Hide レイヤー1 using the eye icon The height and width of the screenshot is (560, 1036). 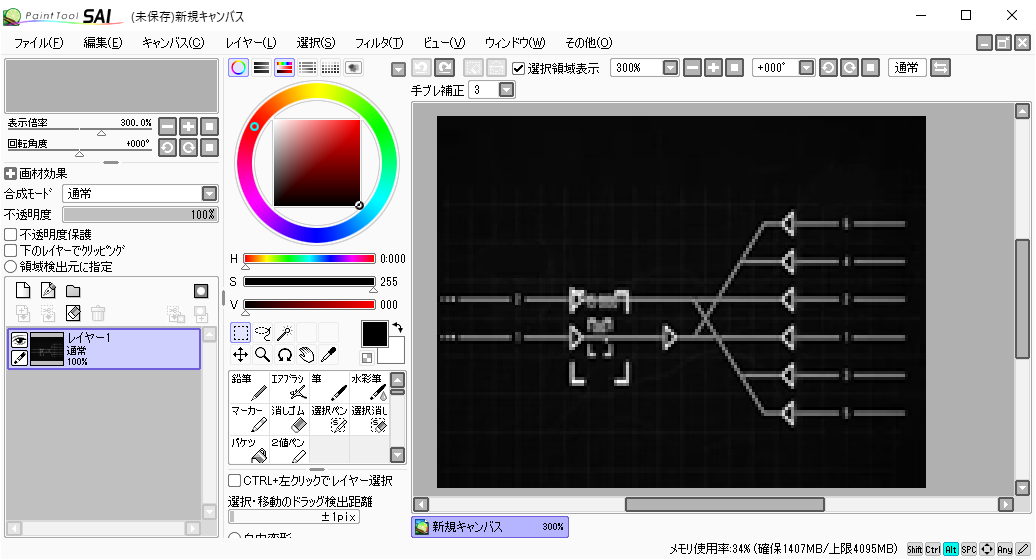[18, 340]
